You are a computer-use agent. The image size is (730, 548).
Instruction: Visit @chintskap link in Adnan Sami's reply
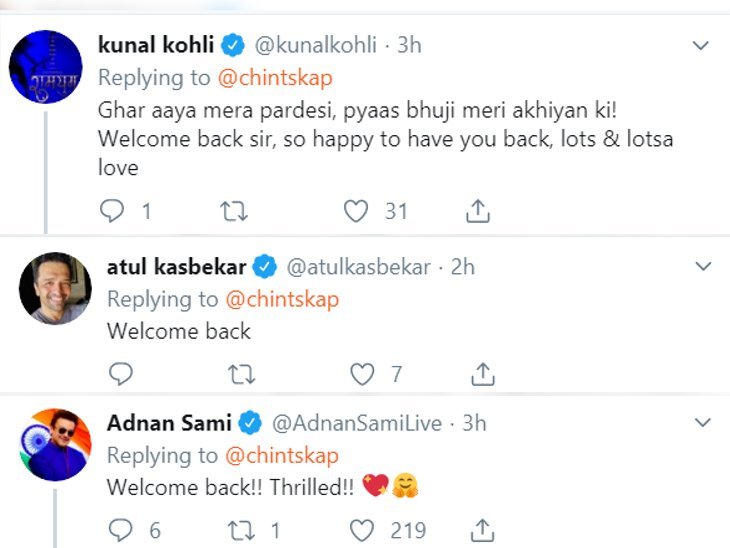[x=281, y=455]
